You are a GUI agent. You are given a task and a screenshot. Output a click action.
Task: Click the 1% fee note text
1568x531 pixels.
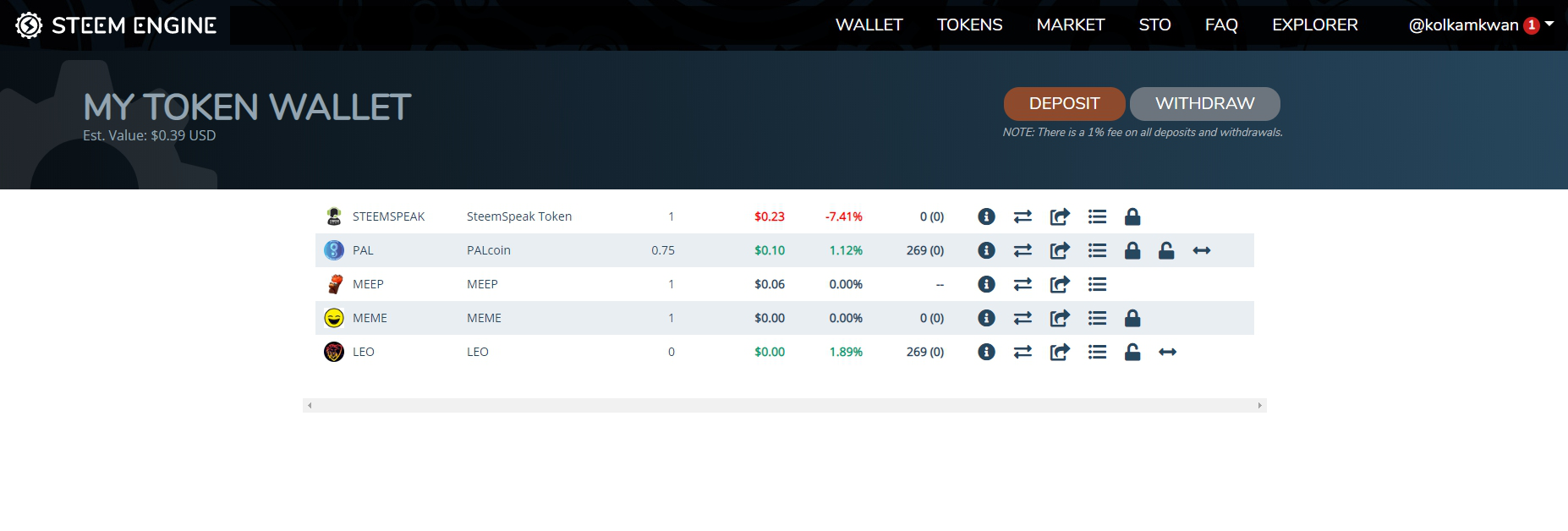pos(1143,133)
